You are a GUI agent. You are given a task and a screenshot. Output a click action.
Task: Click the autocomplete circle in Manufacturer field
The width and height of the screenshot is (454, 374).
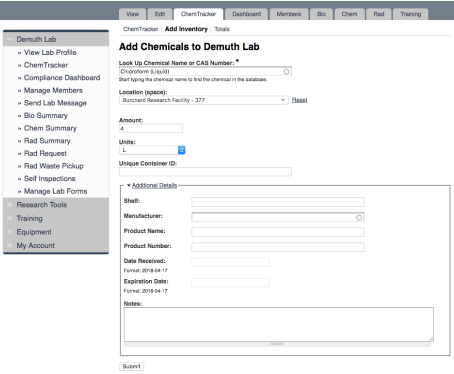pos(359,217)
